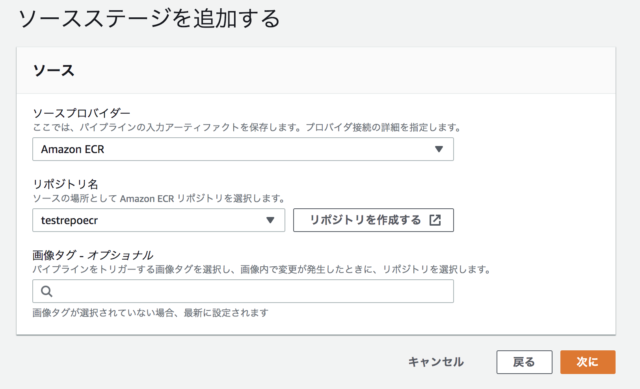Image resolution: width=640 pixels, height=389 pixels.
Task: Proceed with the orange 次に button
Action: (588, 362)
